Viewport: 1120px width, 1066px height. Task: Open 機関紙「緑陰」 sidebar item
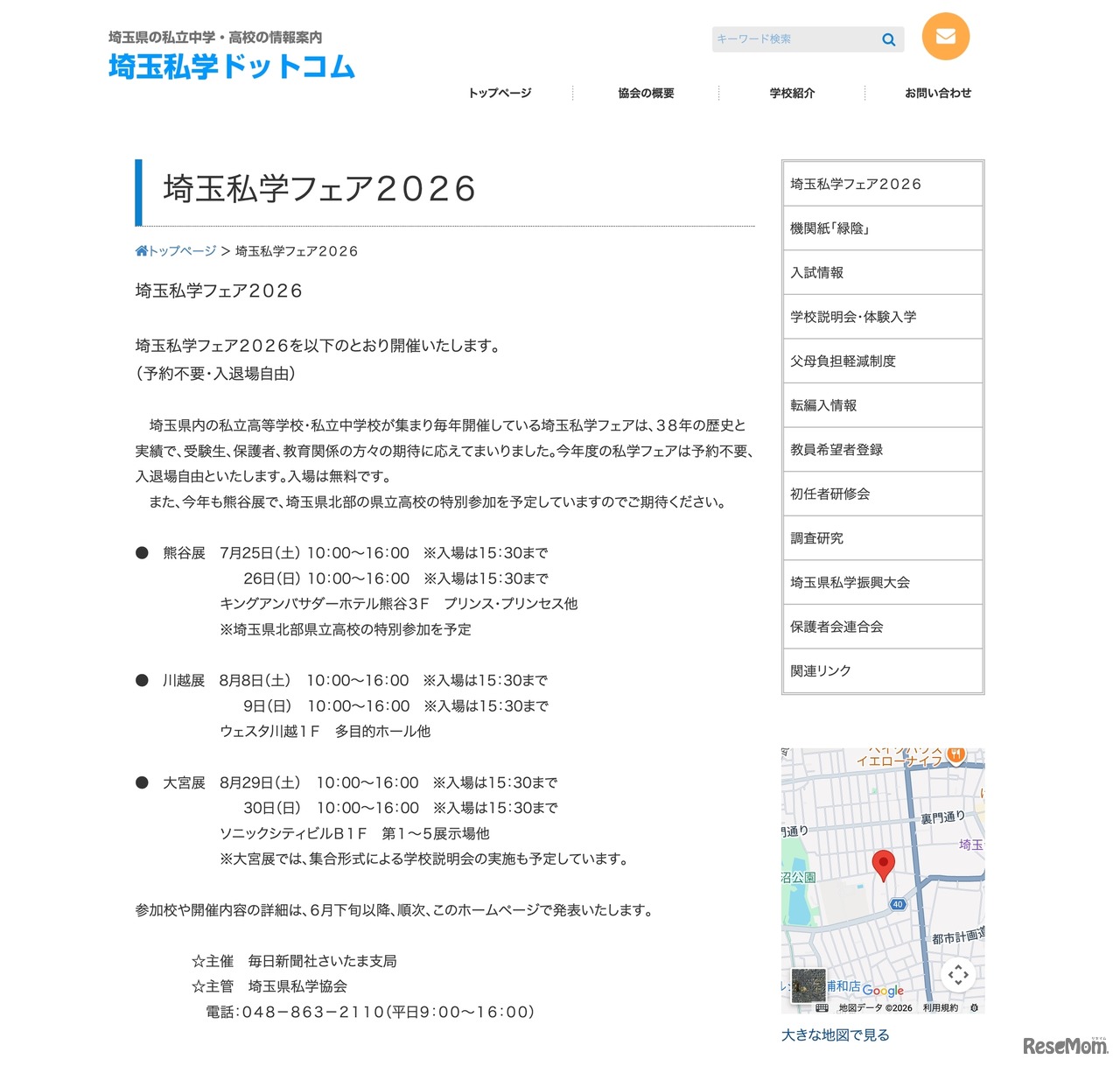(883, 228)
